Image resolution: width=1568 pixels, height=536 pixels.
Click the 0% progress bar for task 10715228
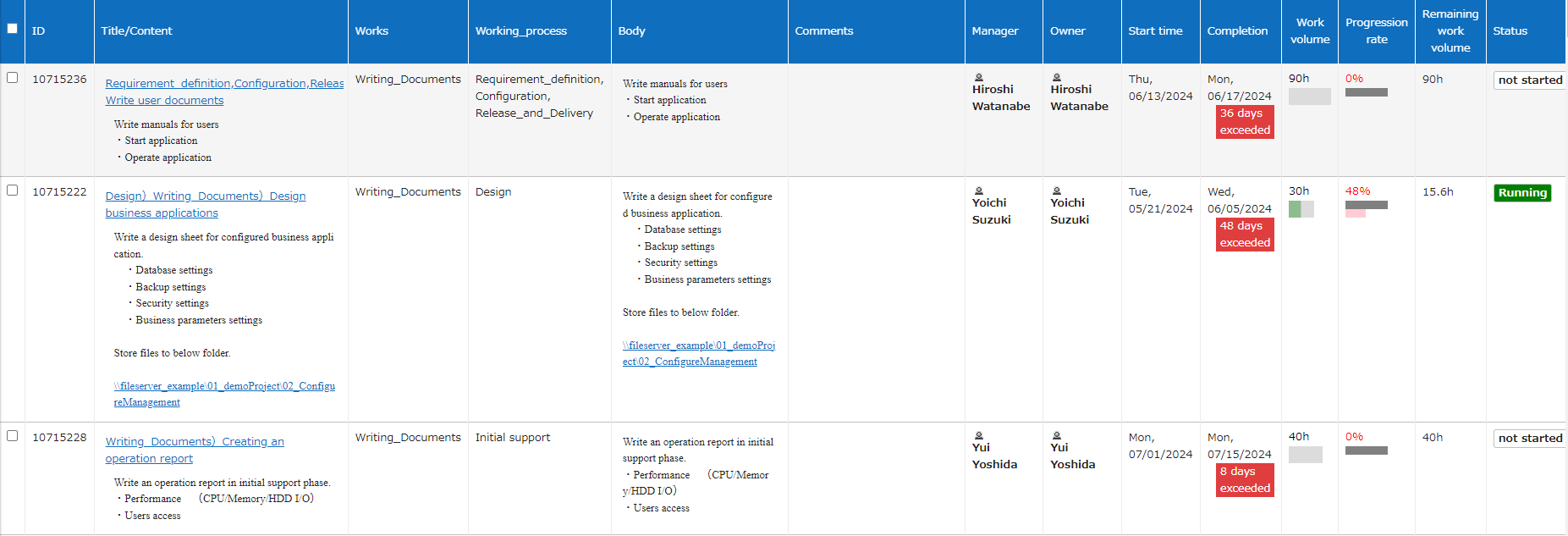pyautogui.click(x=1367, y=450)
